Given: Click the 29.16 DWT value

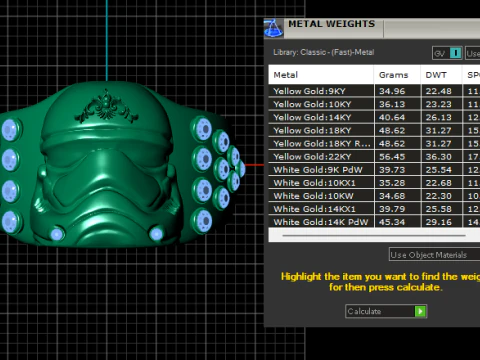Looking at the screenshot, I should click(x=439, y=222).
